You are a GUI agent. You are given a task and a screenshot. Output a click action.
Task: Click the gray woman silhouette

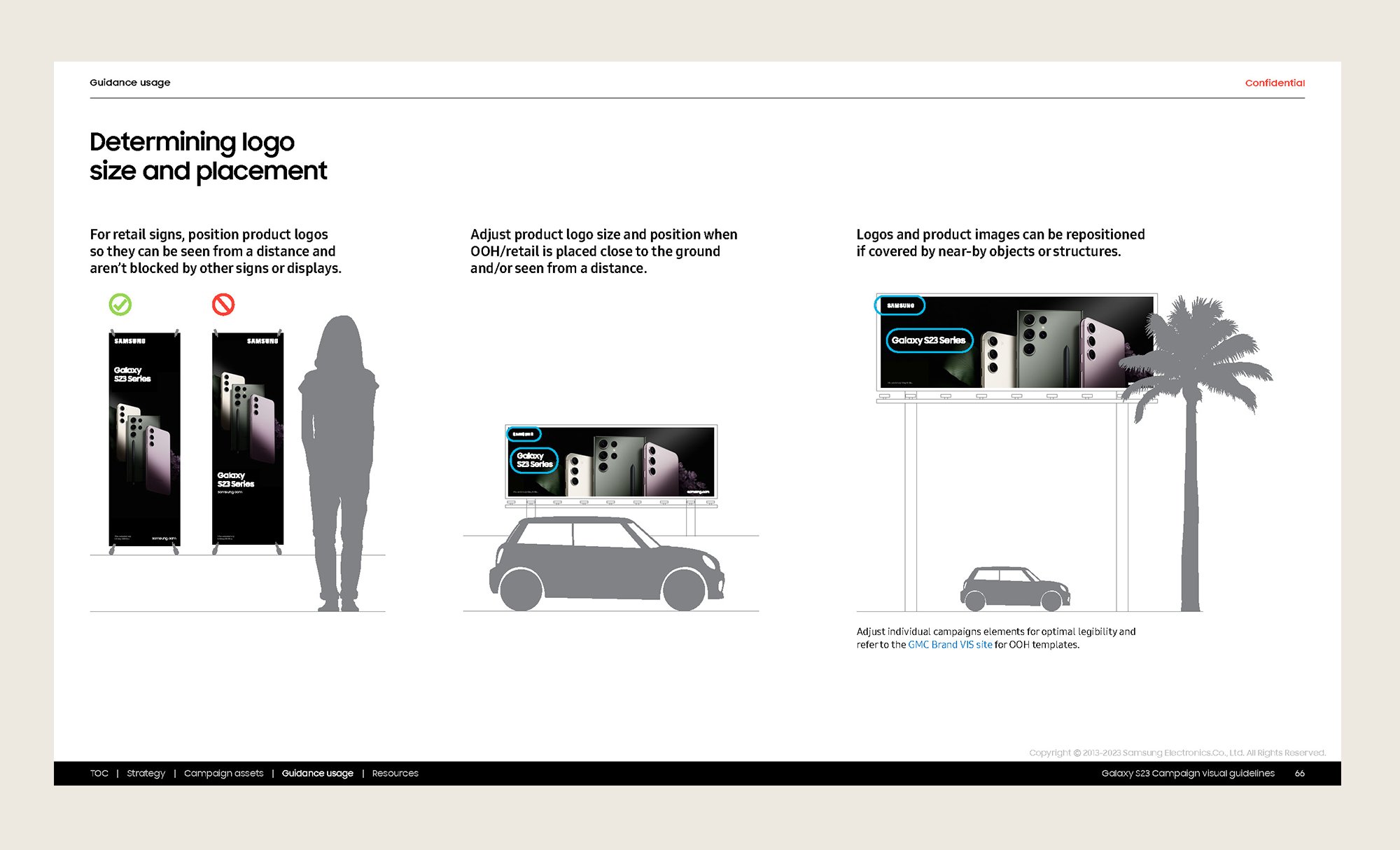coord(339,462)
